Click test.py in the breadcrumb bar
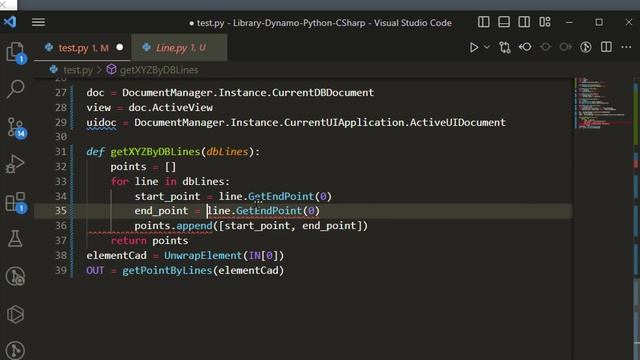This screenshot has height=360, width=640. point(78,70)
